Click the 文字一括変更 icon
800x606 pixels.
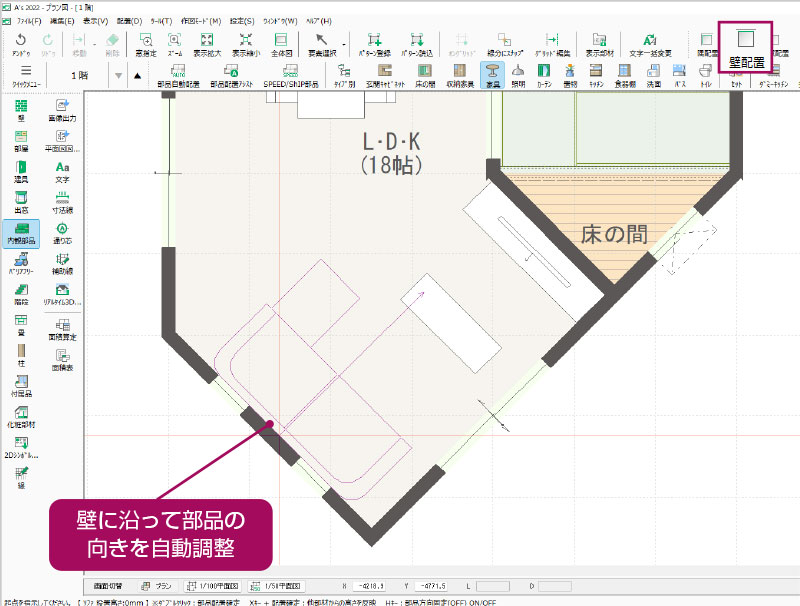[x=650, y=44]
